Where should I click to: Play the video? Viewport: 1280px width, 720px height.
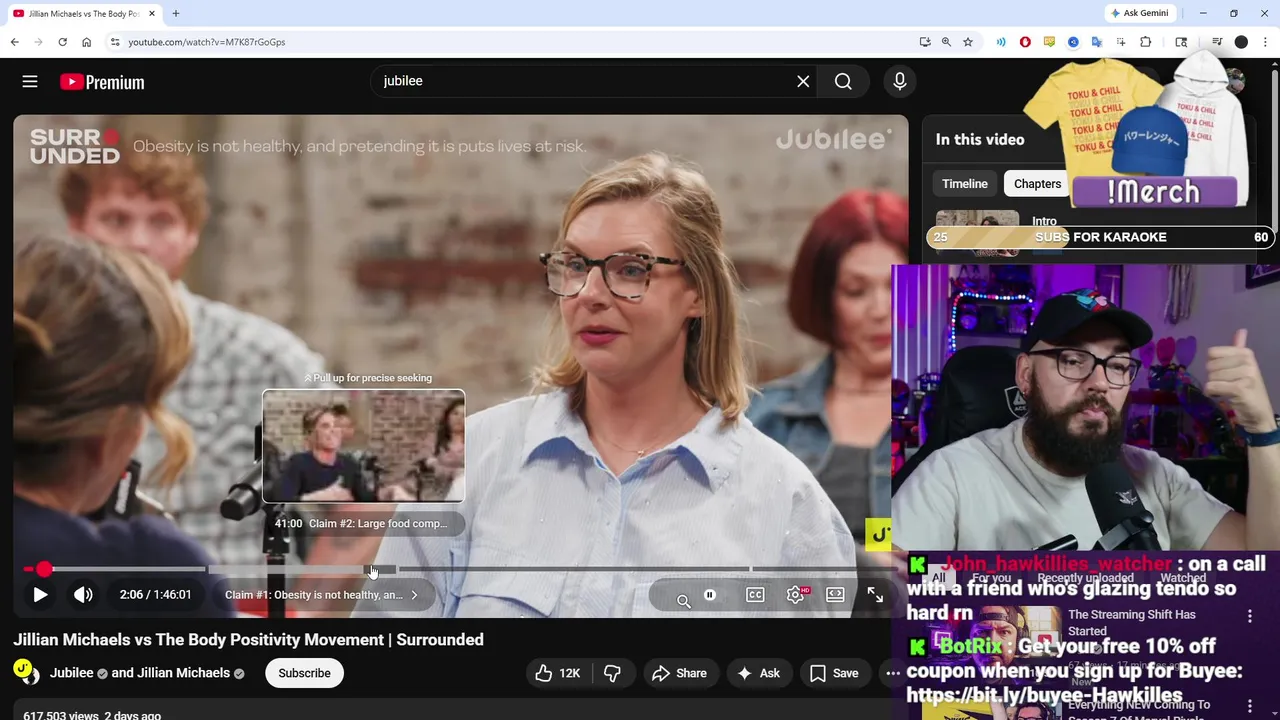click(x=40, y=594)
